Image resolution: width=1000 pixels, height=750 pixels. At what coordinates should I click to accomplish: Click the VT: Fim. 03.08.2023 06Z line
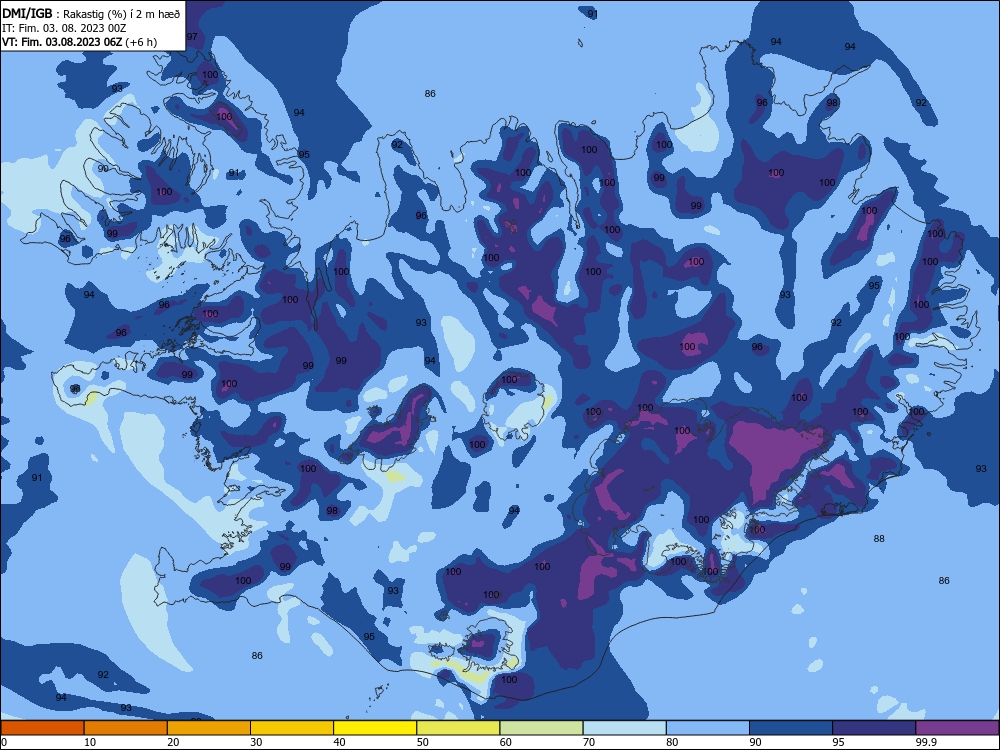coord(80,42)
